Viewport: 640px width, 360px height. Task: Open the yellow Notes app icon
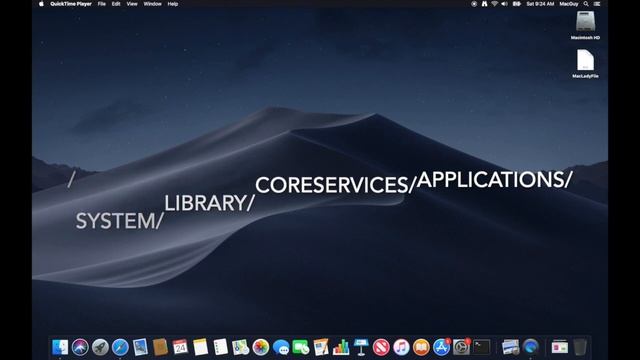tap(200, 347)
